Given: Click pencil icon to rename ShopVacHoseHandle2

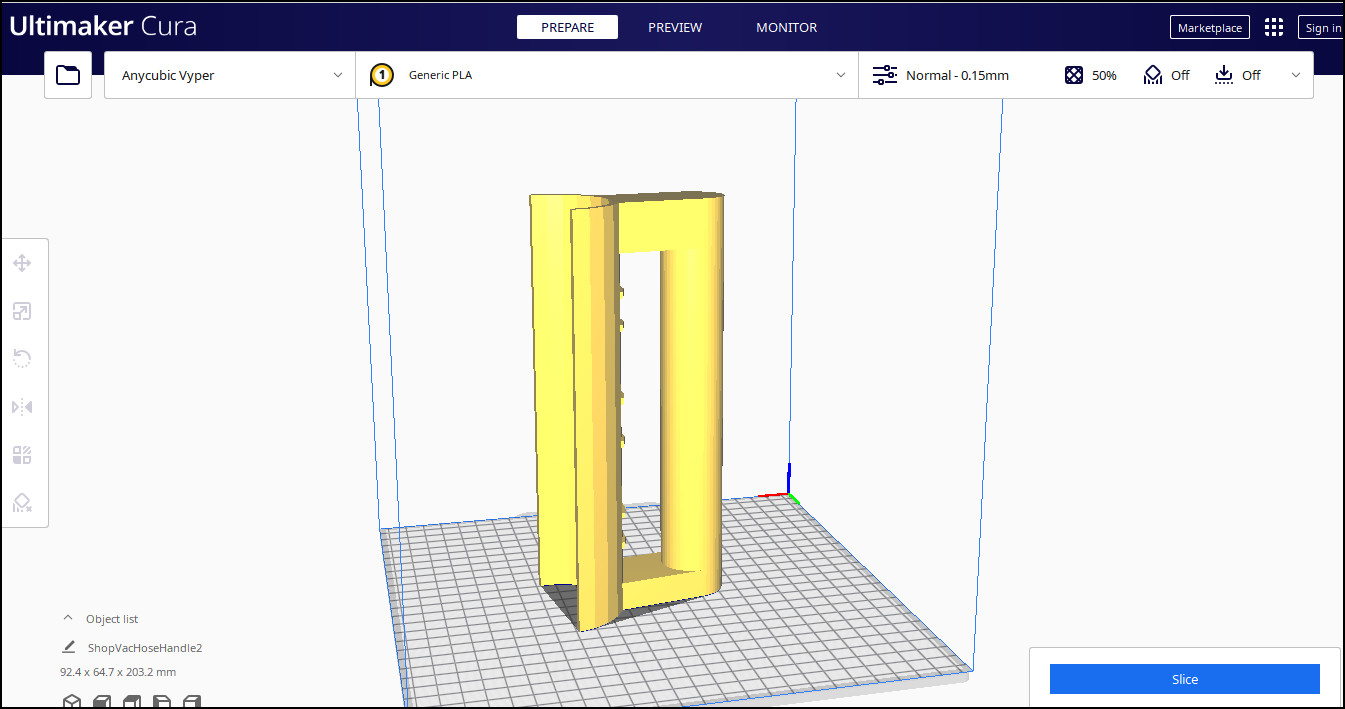Looking at the screenshot, I should 69,648.
